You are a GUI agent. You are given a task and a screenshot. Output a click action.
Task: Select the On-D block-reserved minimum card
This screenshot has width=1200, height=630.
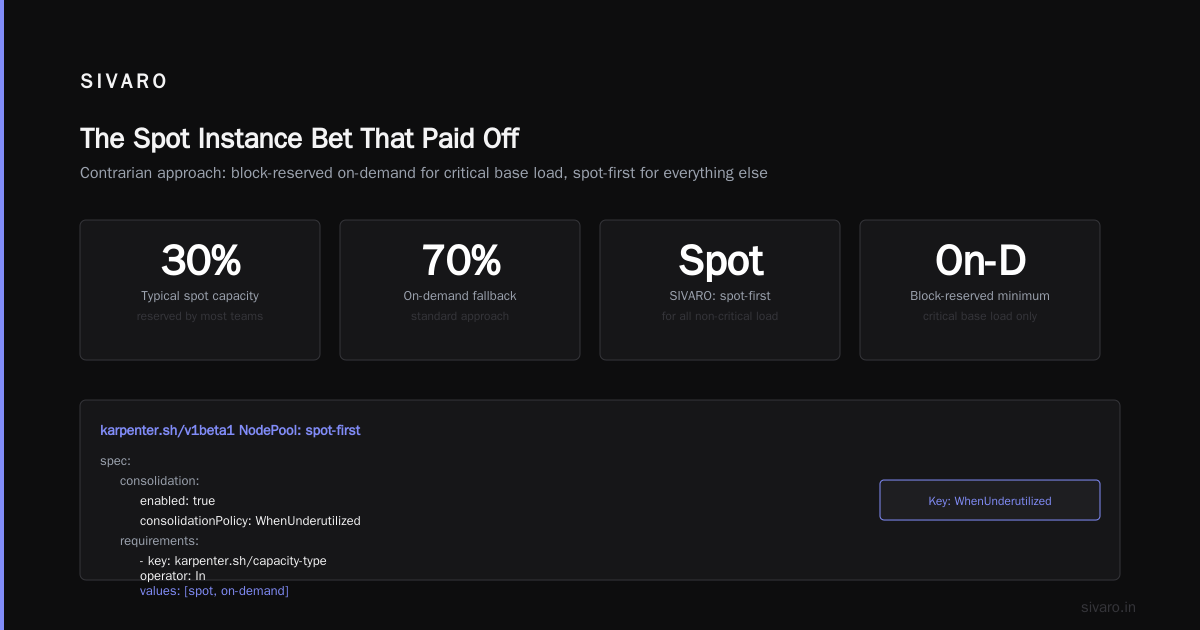coord(980,290)
